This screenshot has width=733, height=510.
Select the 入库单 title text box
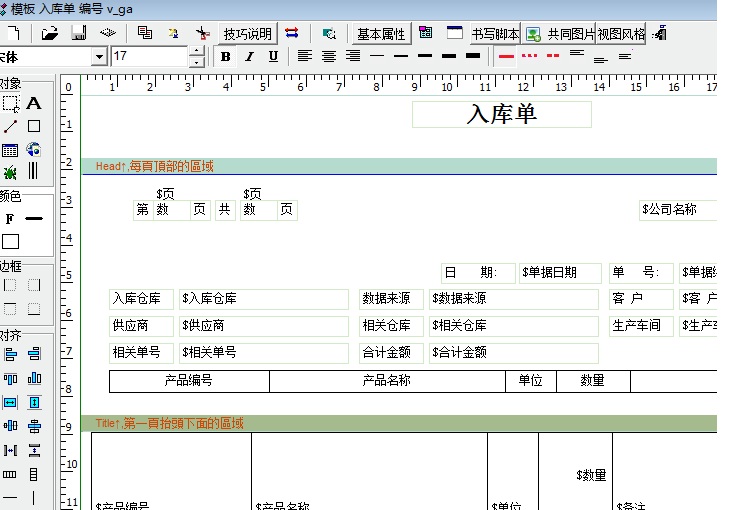click(x=501, y=115)
